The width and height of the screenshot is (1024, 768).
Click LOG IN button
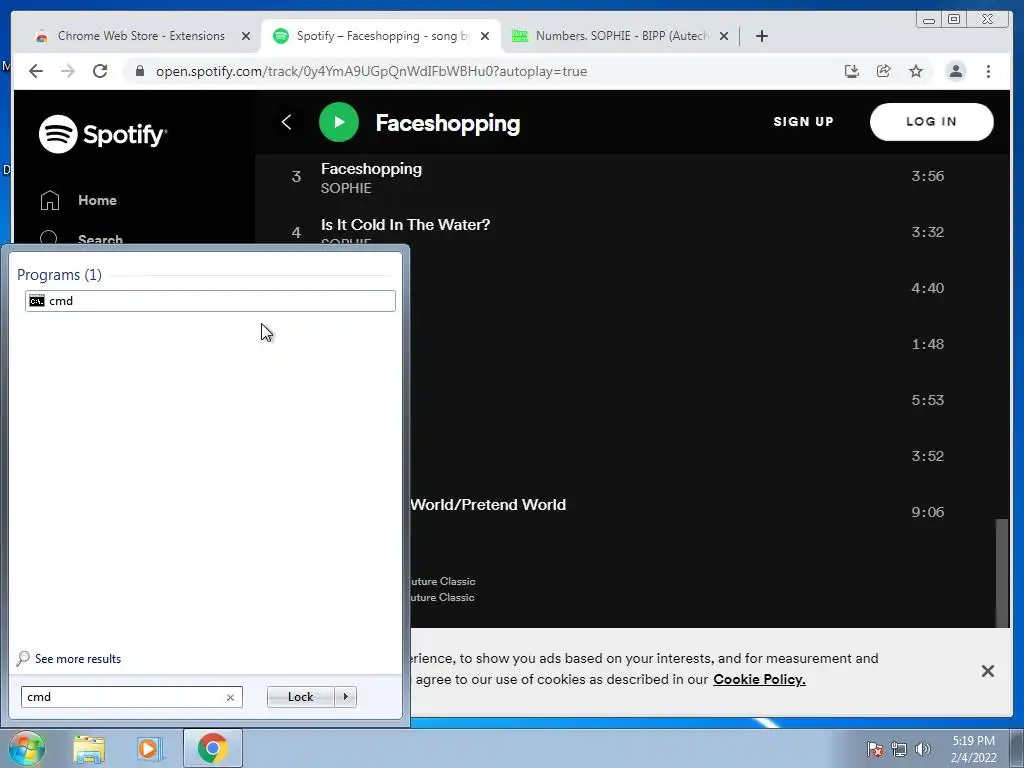pos(931,121)
